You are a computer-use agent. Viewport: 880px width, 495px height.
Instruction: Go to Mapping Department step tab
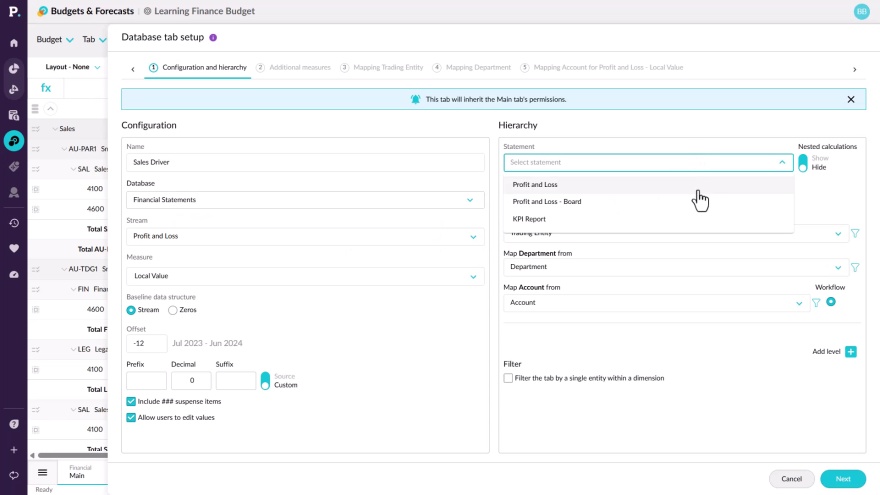[471, 67]
